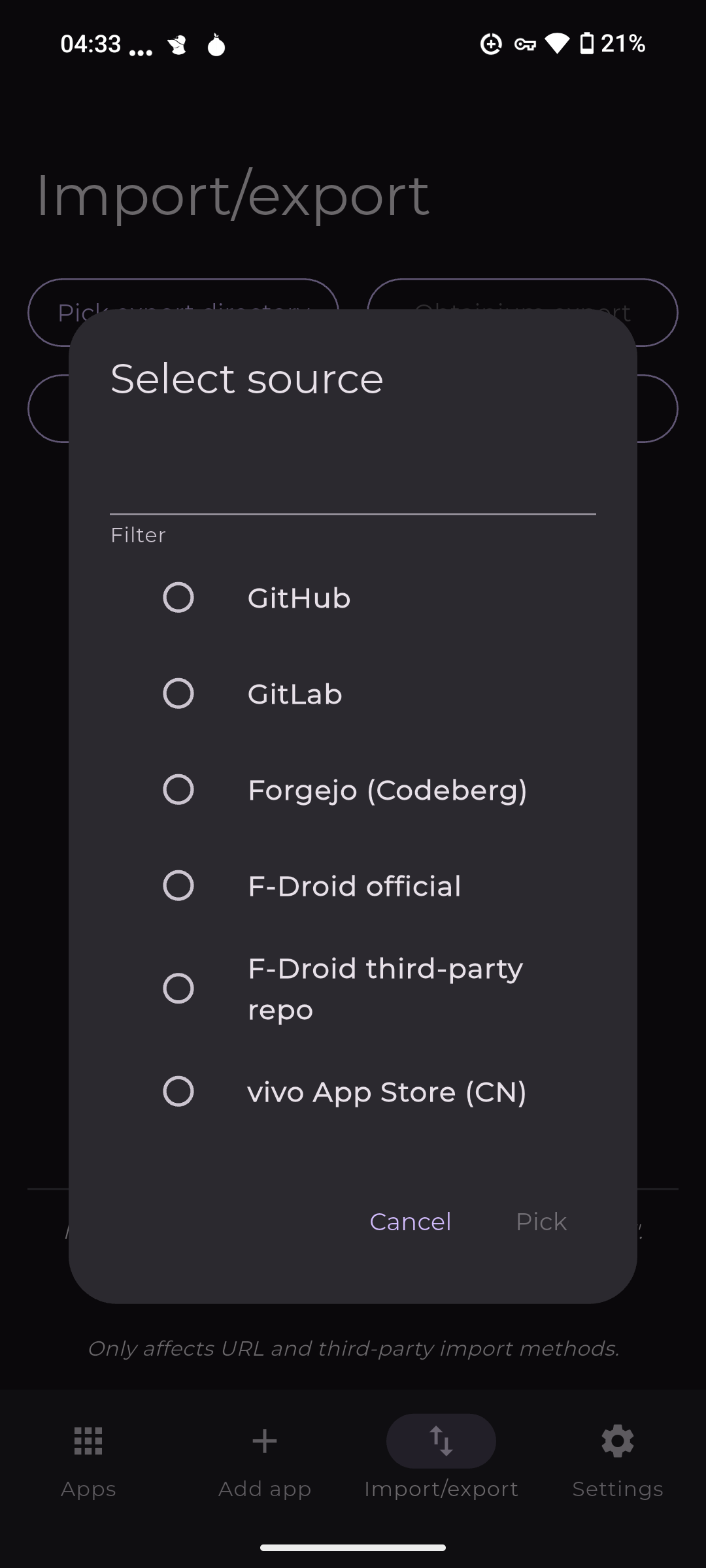Tap the VPN key status icon
This screenshot has width=706, height=1568.
tap(525, 44)
